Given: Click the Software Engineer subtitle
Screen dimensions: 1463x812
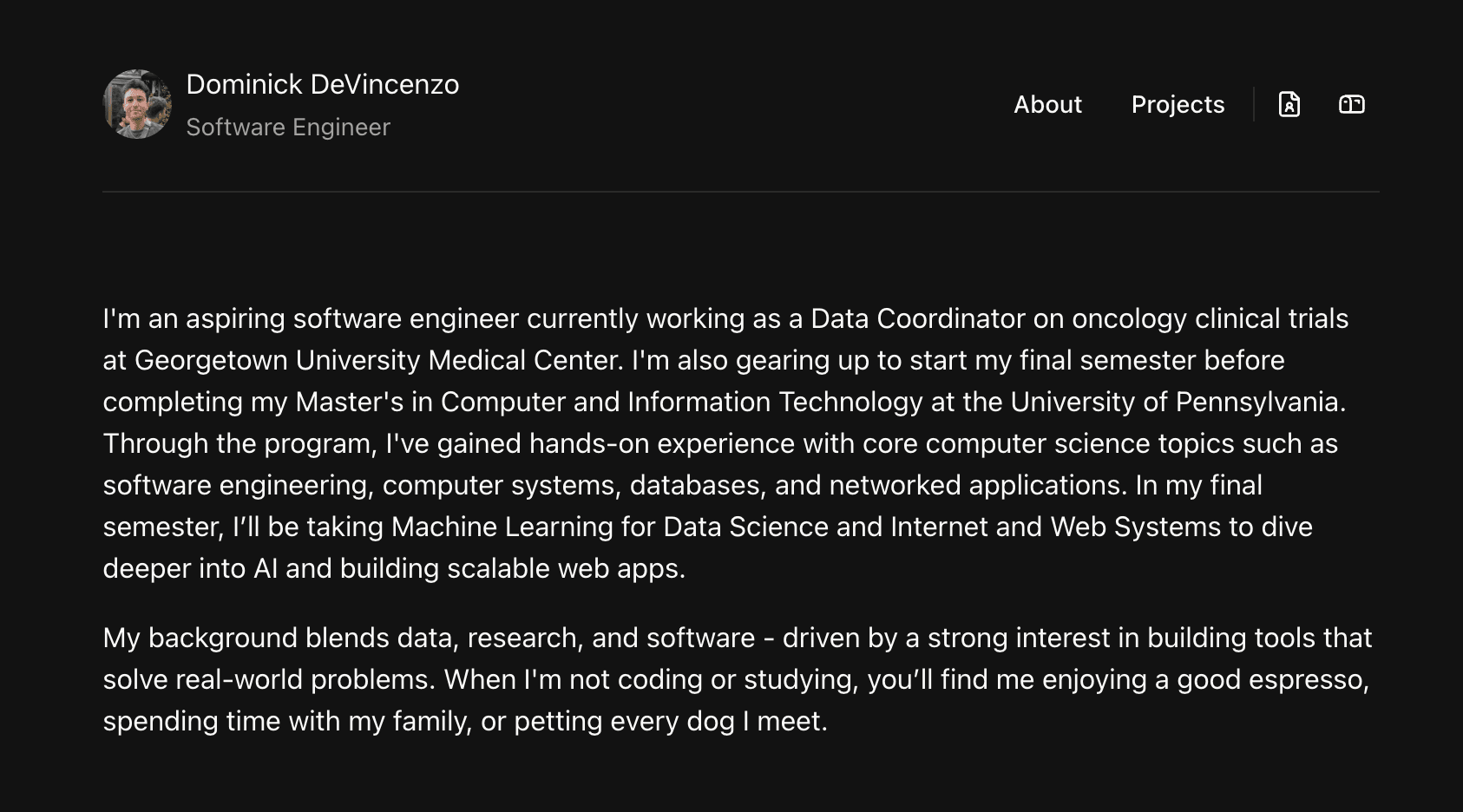Looking at the screenshot, I should [x=289, y=127].
